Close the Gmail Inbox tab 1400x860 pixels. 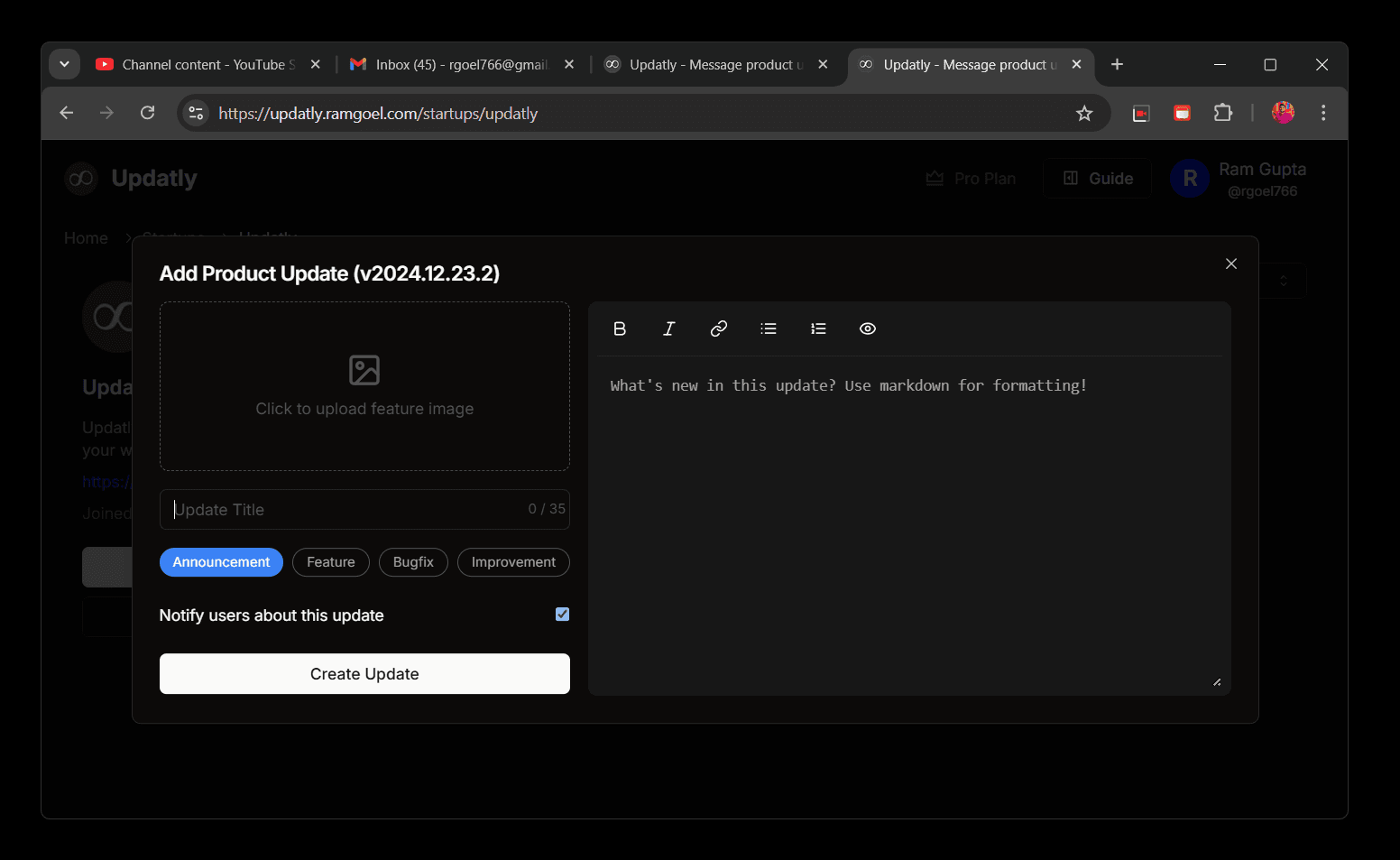click(x=569, y=64)
